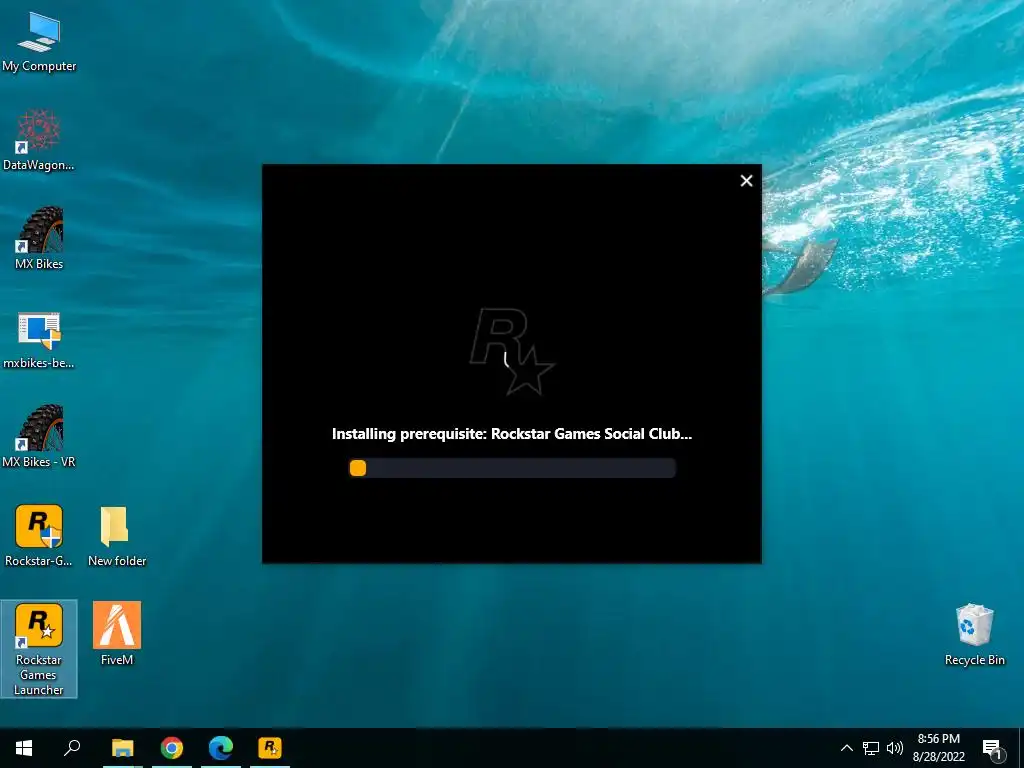
Task: Open the Windows Start menu
Action: point(24,748)
